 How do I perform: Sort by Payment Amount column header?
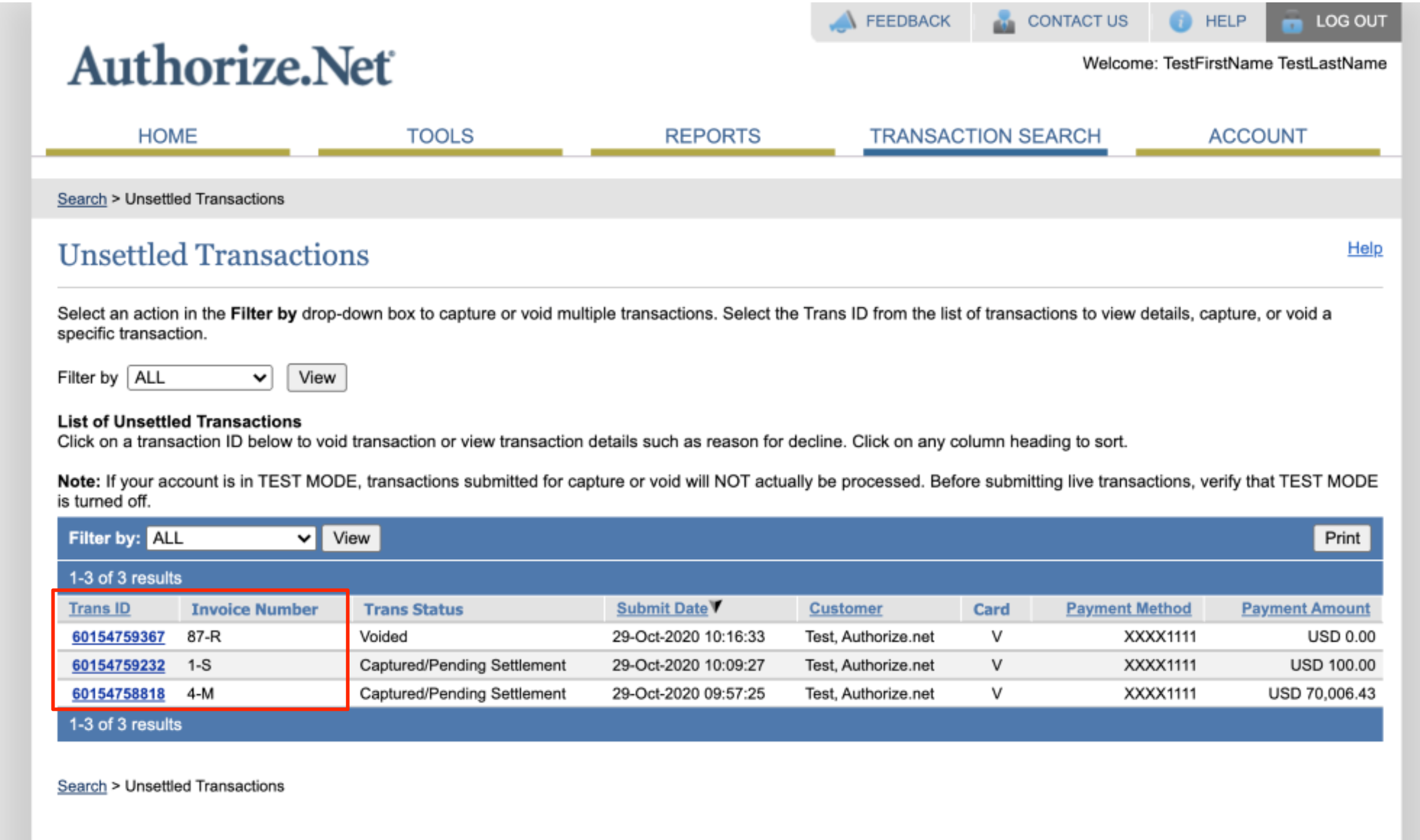[1306, 608]
